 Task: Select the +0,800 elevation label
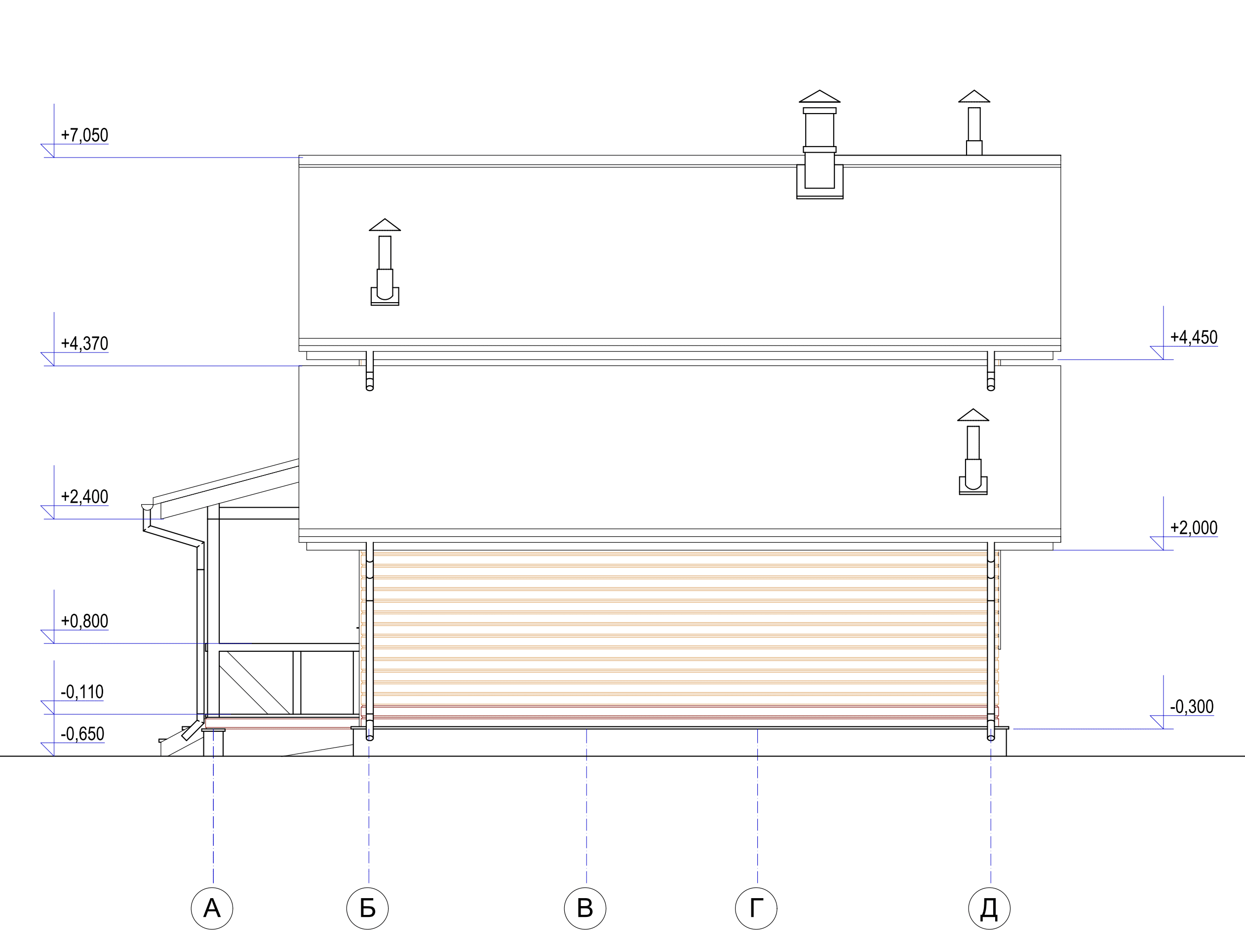[x=84, y=622]
